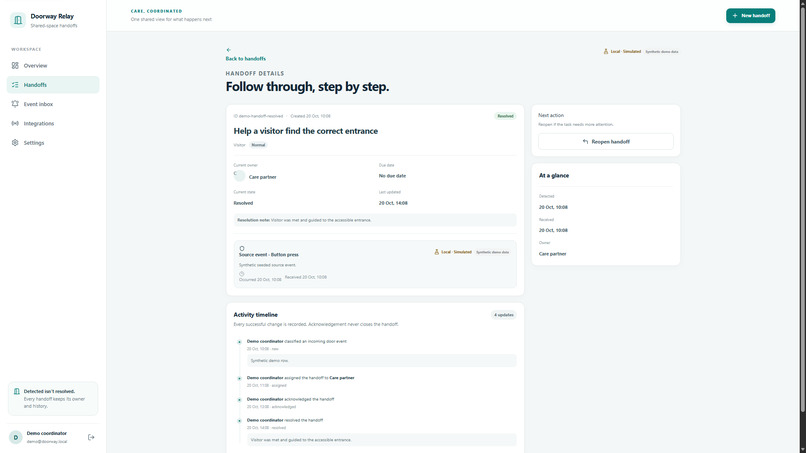This screenshot has width=806, height=453.
Task: Click the Overview grid icon in sidebar
Action: tap(15, 65)
